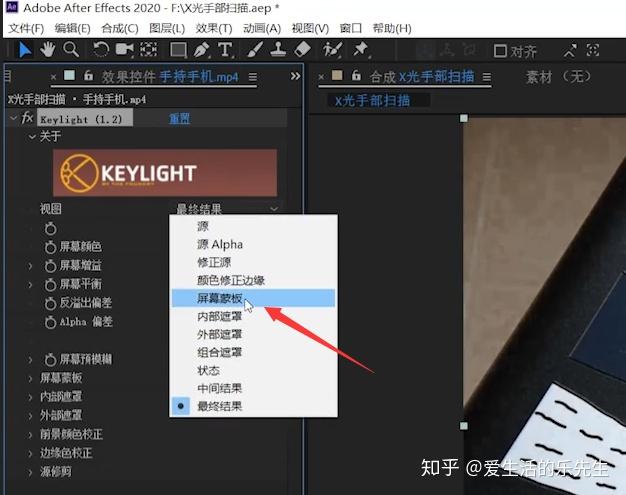This screenshot has height=495, width=626.
Task: Expand the 屏幕蒙板 group
Action: (x=30, y=378)
